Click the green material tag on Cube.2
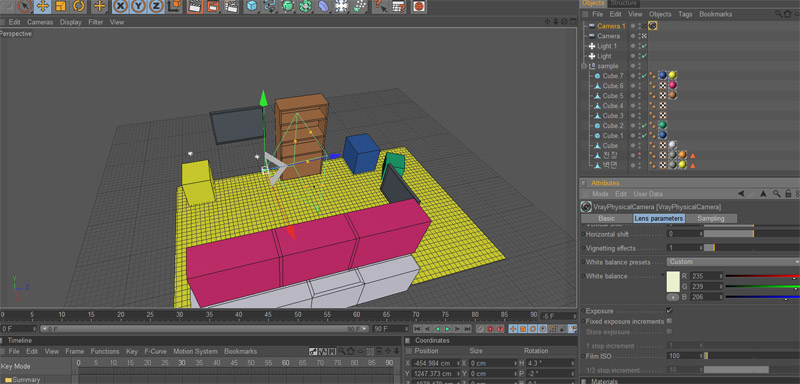Viewport: 800px width, 384px height. pos(663,125)
